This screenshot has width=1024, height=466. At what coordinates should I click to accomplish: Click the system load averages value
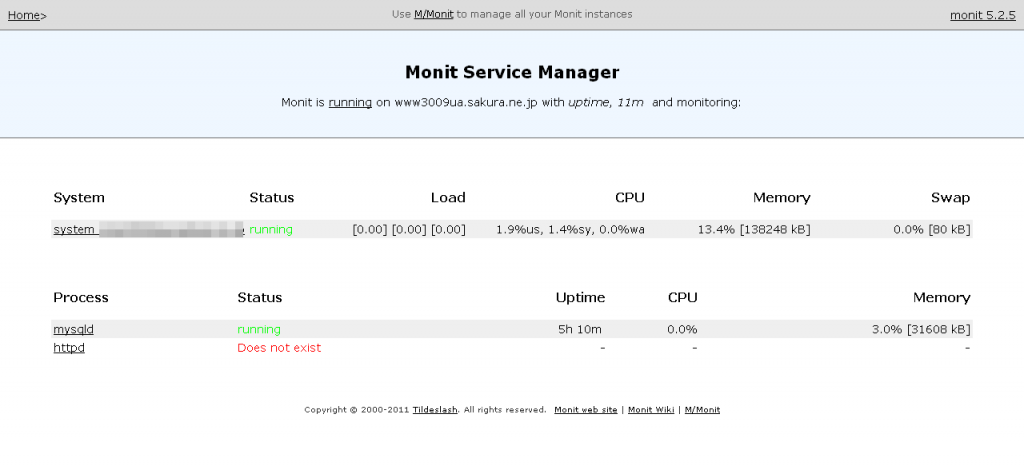[x=409, y=229]
